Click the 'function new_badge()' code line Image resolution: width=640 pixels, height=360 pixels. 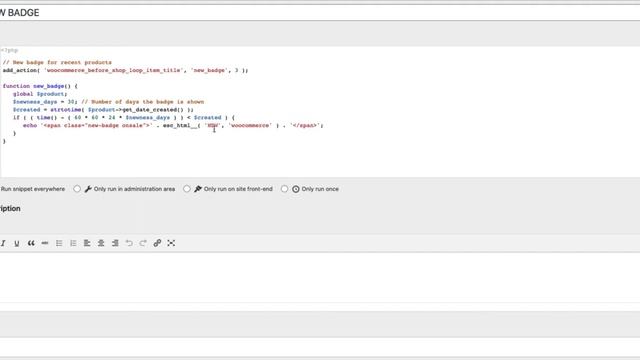pos(40,86)
